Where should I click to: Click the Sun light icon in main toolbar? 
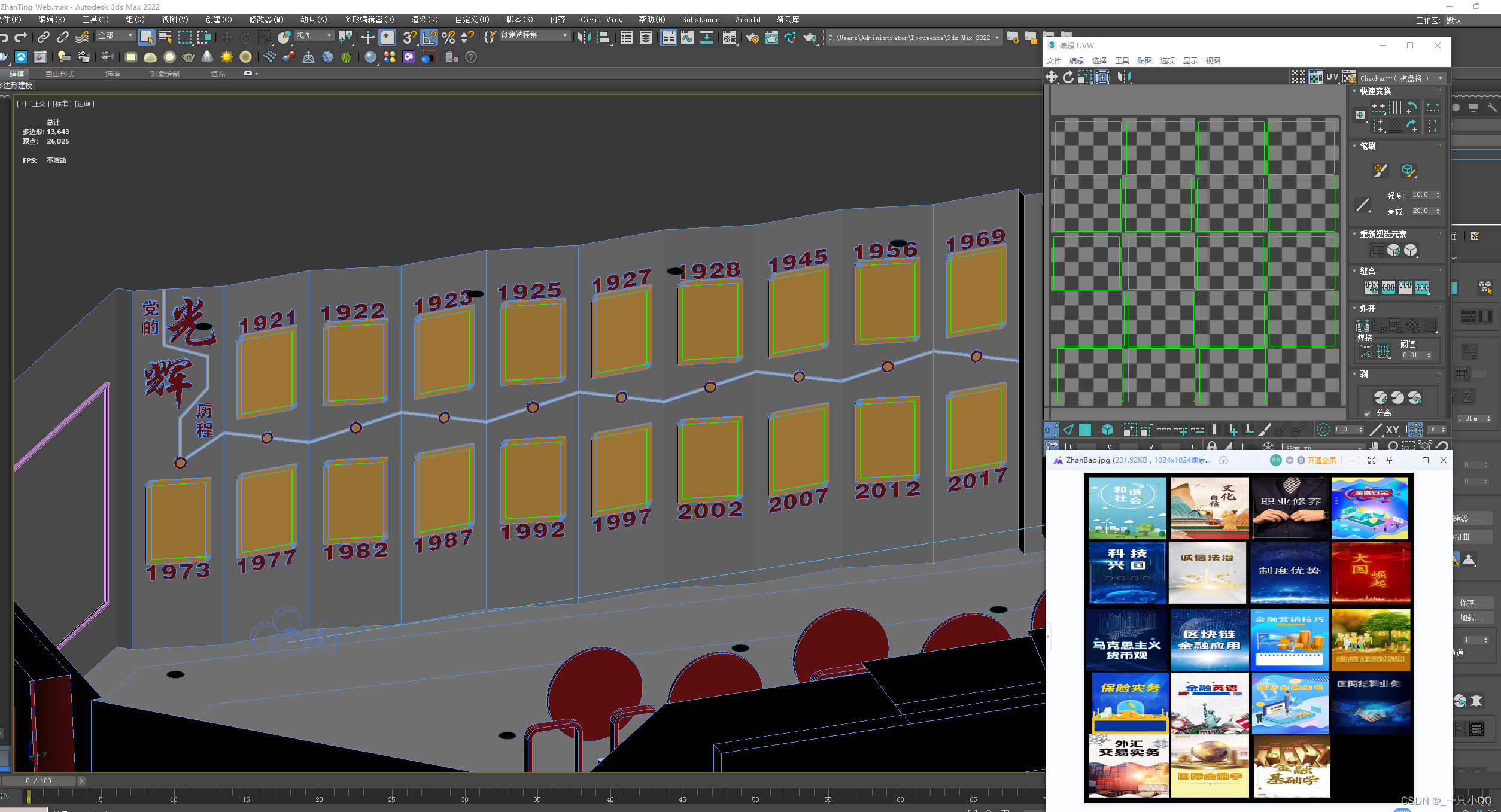(x=226, y=57)
